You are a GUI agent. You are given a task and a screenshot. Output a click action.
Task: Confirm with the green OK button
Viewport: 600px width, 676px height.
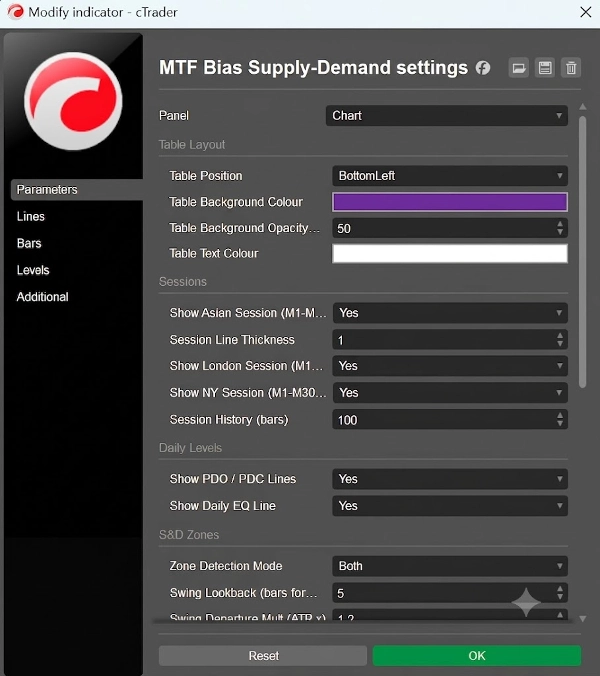[477, 656]
